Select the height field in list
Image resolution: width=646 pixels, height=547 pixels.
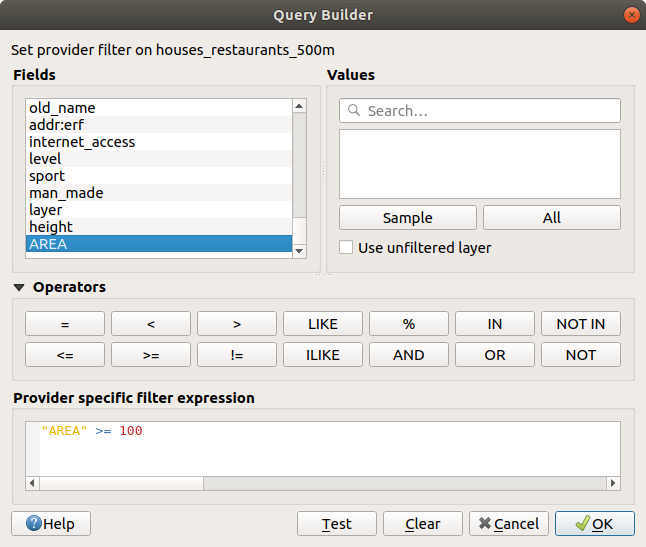tap(51, 227)
